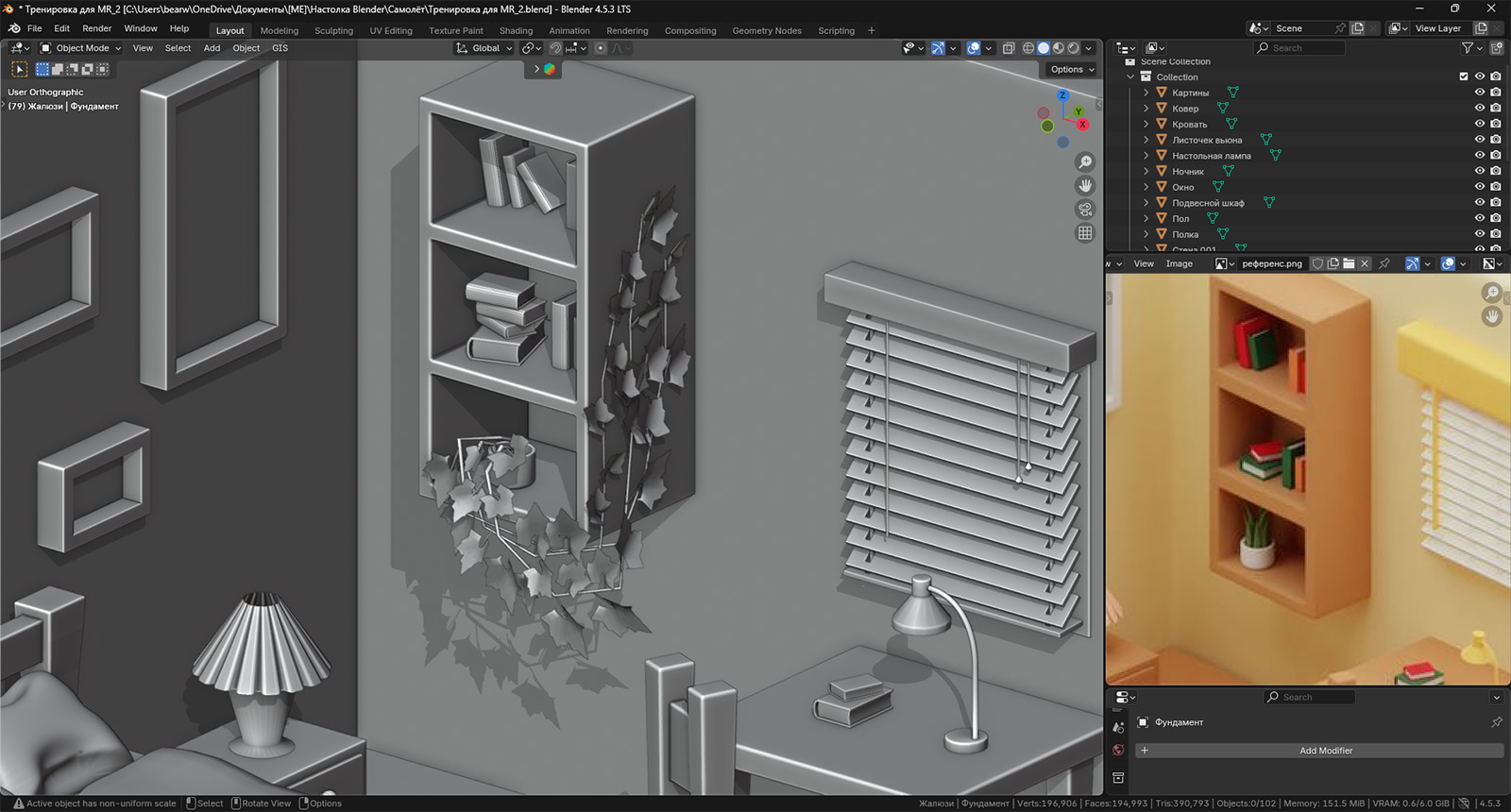The image size is (1511, 812).
Task: Click the outliner Search field
Action: point(1301,48)
